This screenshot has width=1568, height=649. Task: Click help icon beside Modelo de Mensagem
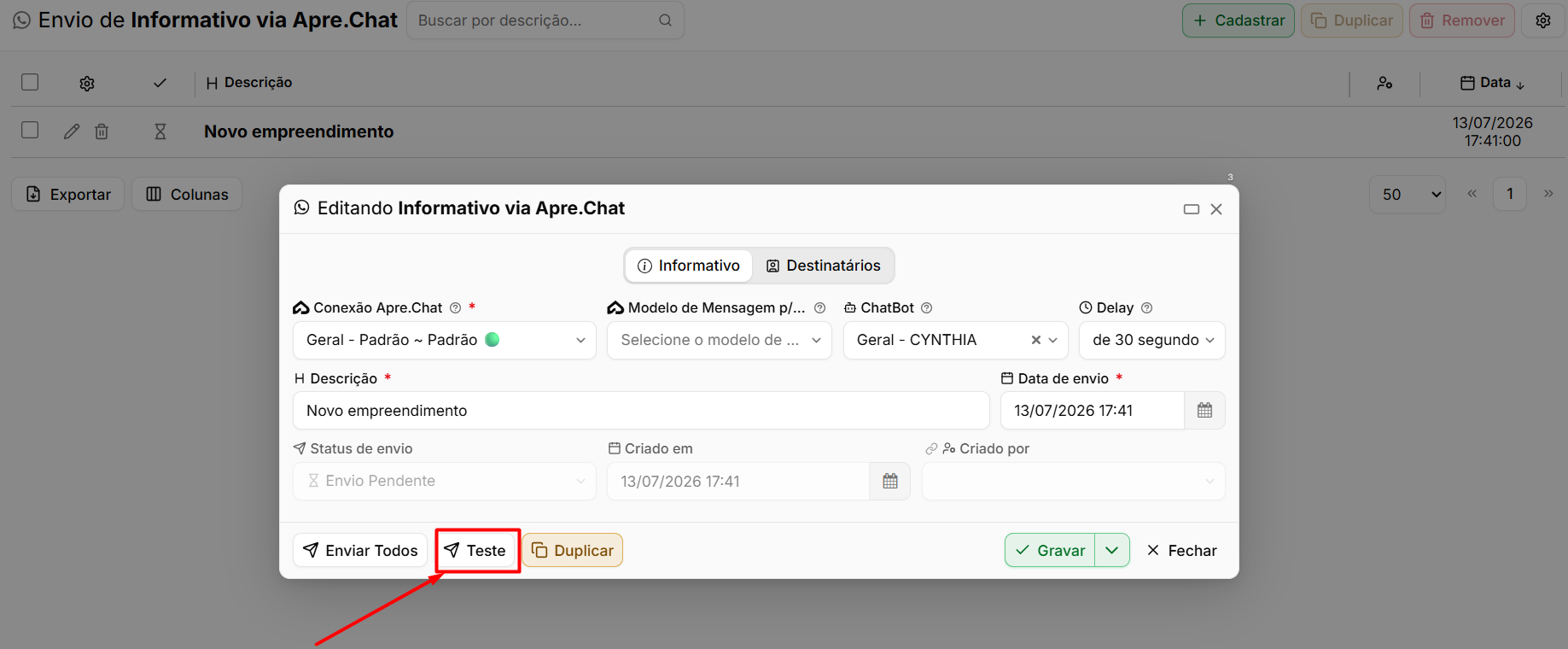click(x=820, y=308)
